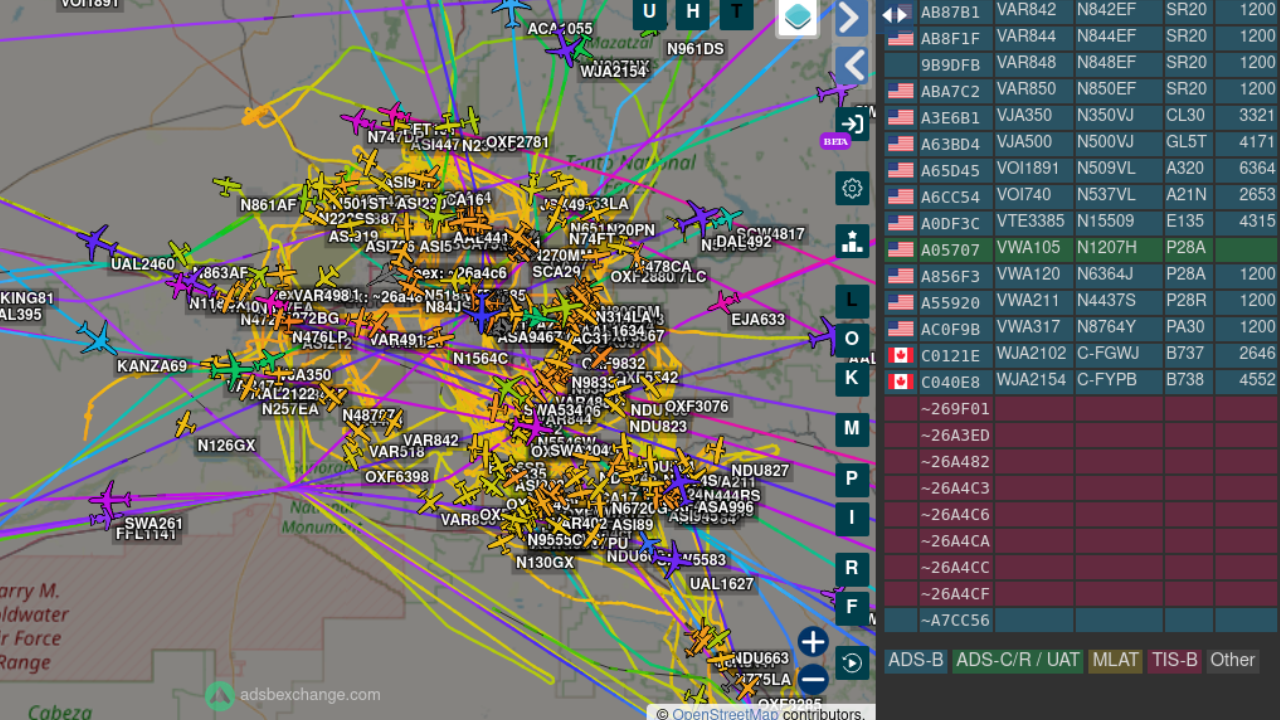
Task: Select table row with callsign WJA2102
Action: [x=1080, y=355]
